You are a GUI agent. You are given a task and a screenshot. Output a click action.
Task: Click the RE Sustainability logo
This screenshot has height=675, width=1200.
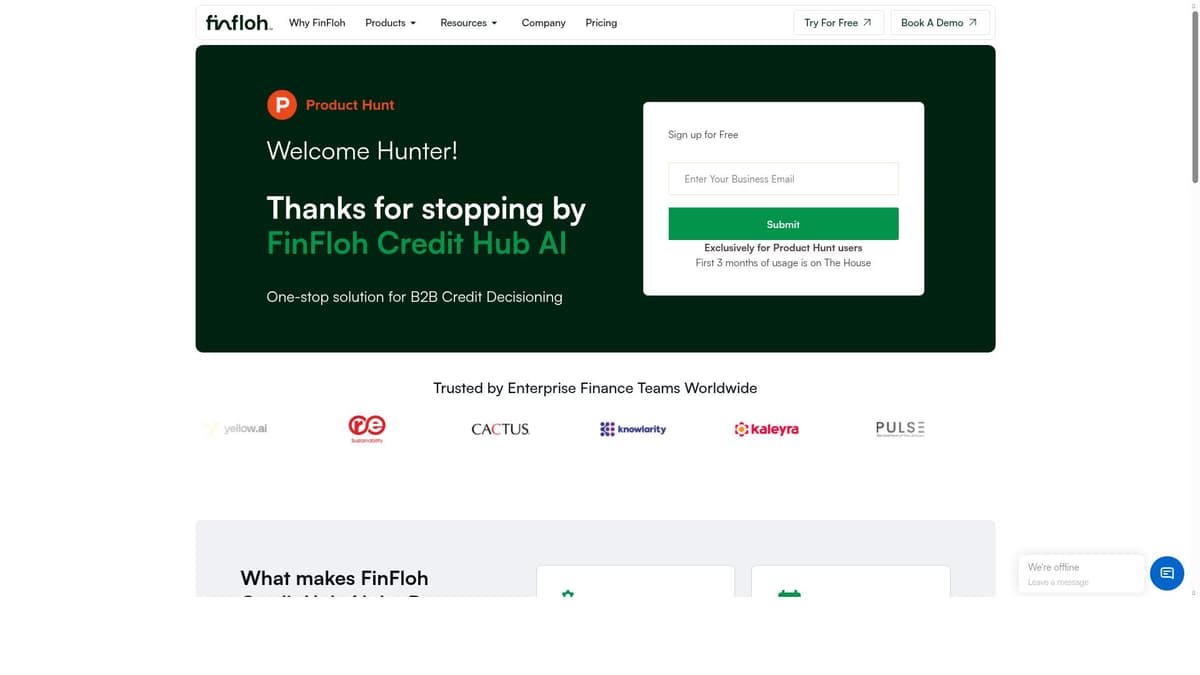(366, 426)
